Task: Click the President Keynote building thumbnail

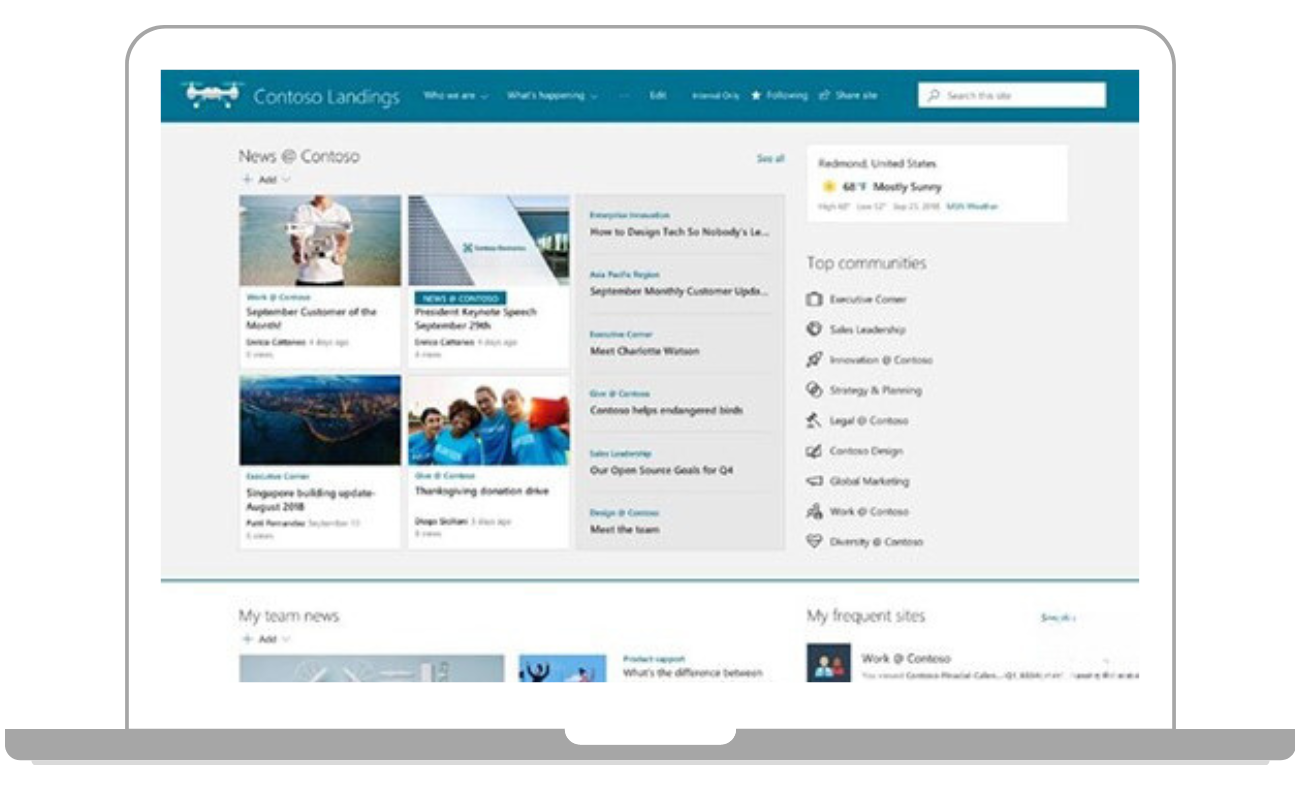Action: [489, 241]
